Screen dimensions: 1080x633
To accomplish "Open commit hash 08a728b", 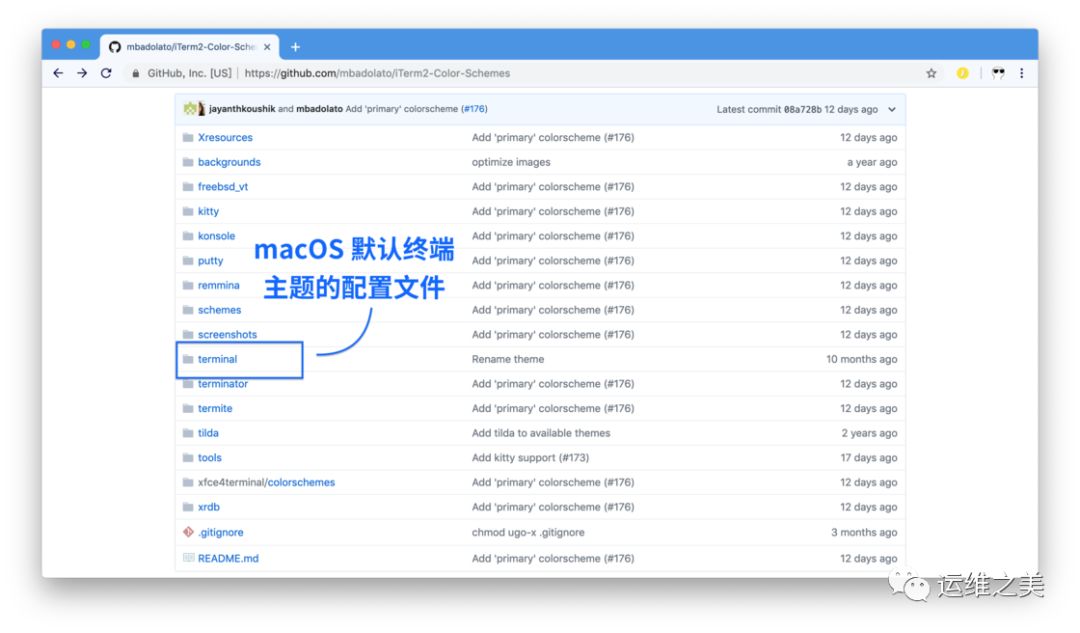I will [x=802, y=109].
